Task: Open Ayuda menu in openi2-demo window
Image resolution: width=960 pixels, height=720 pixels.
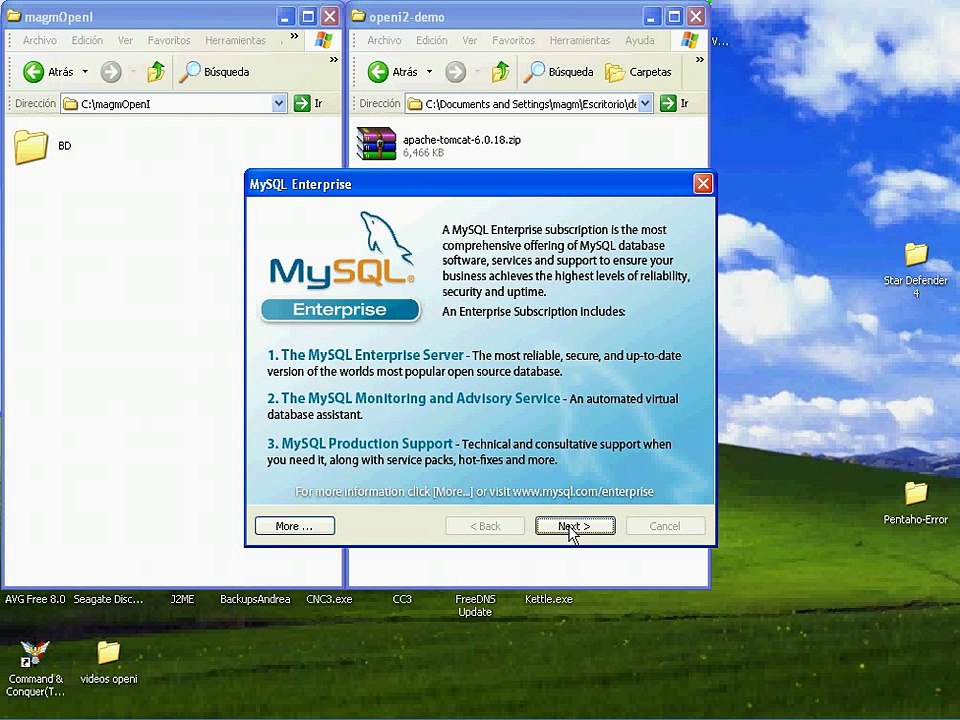Action: pyautogui.click(x=640, y=40)
